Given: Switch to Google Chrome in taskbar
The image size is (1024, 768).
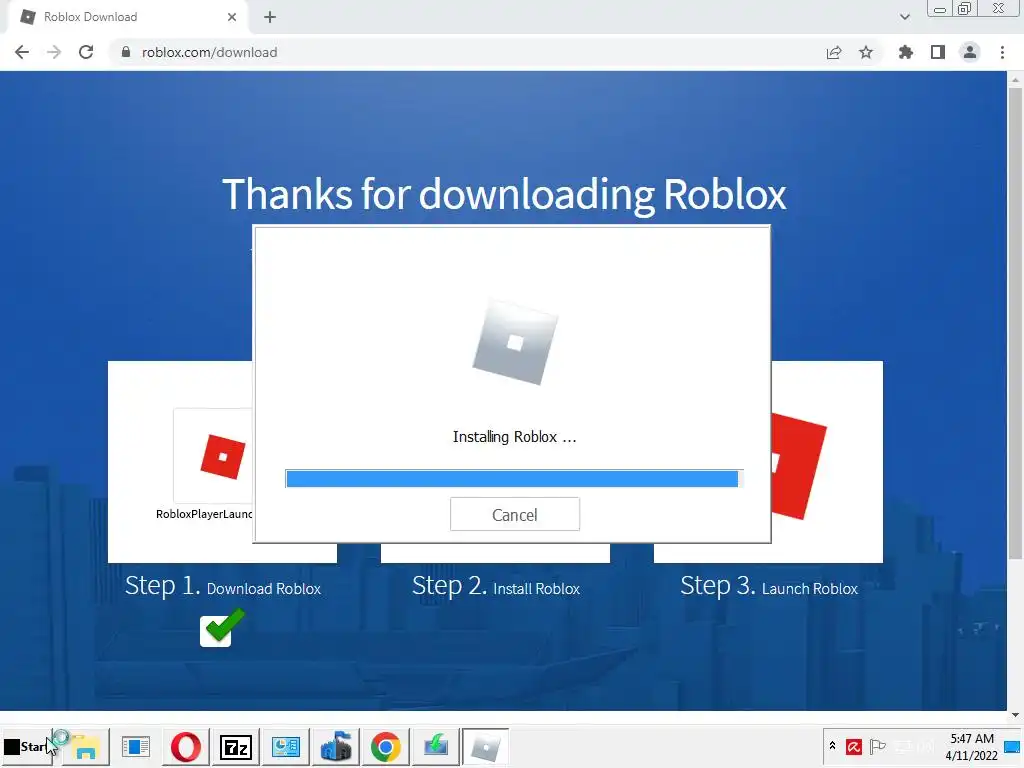Looking at the screenshot, I should pyautogui.click(x=385, y=746).
